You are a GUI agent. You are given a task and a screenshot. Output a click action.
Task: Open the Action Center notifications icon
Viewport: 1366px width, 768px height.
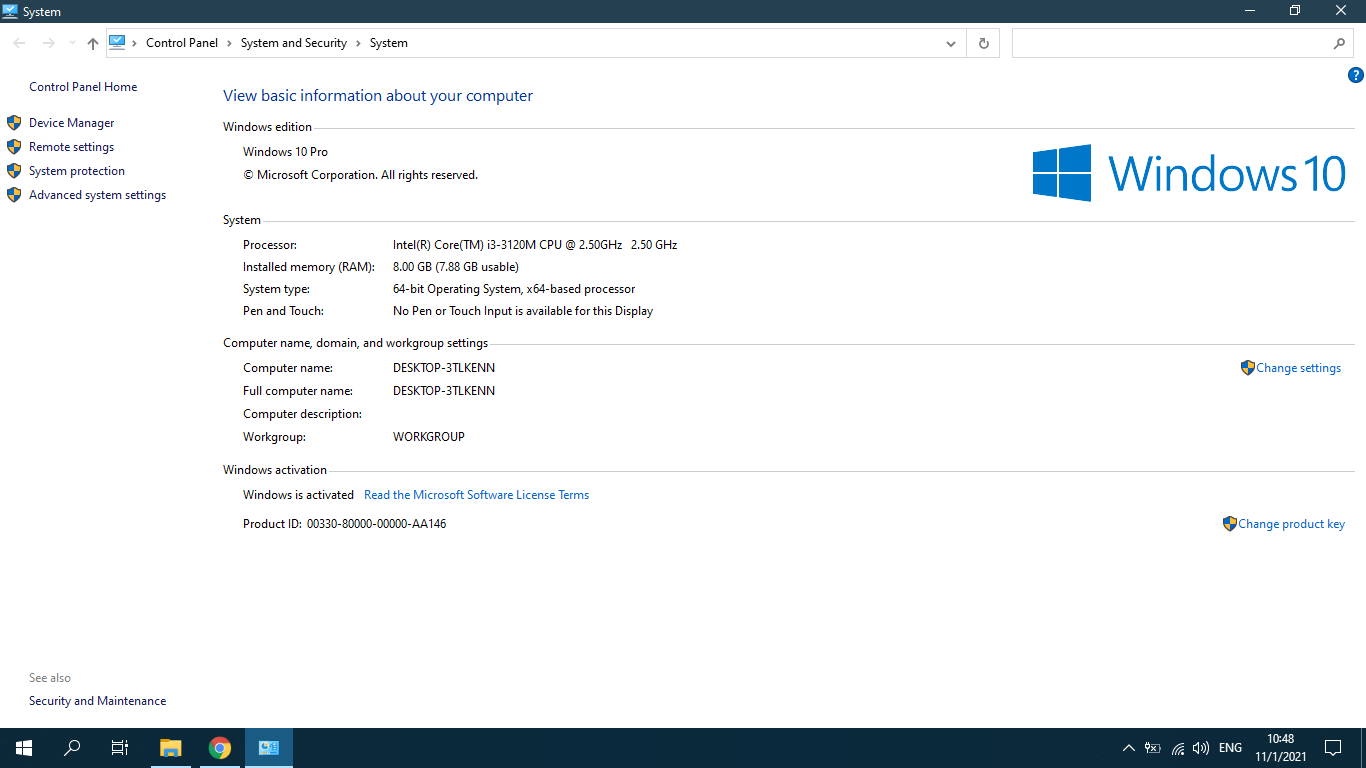point(1333,748)
